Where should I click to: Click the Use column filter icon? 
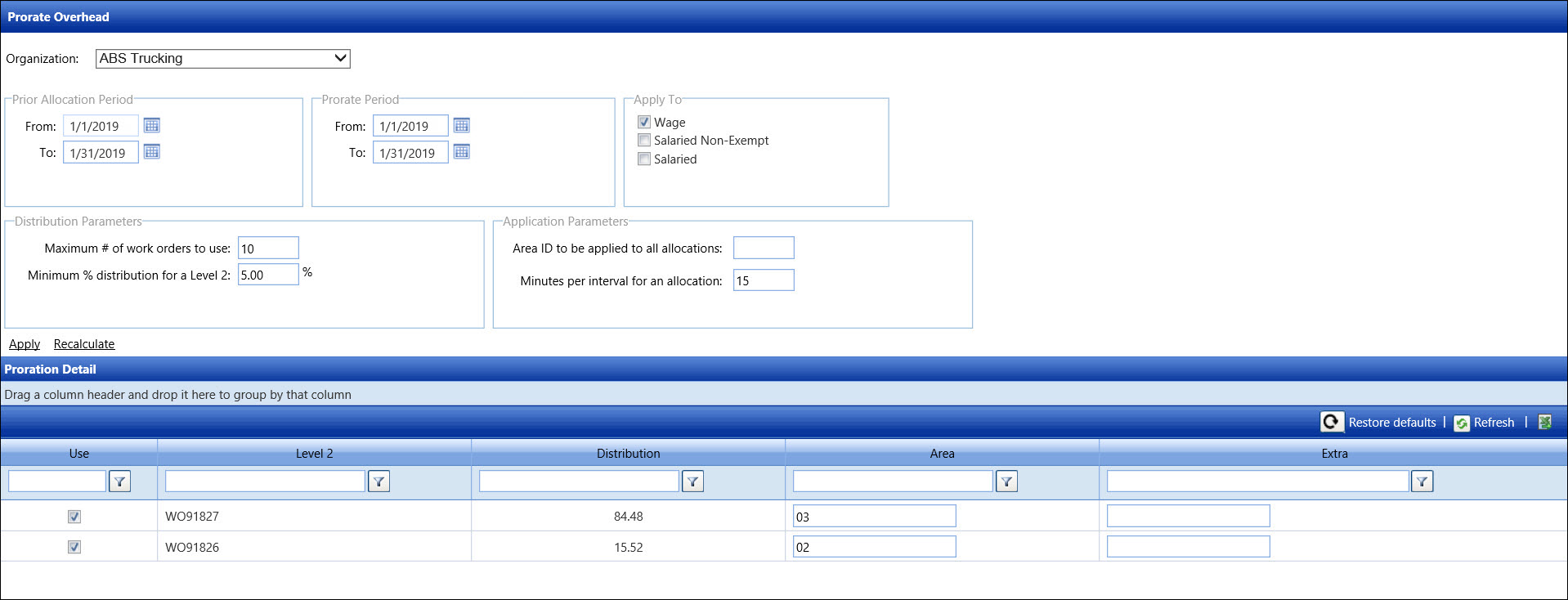(x=119, y=481)
